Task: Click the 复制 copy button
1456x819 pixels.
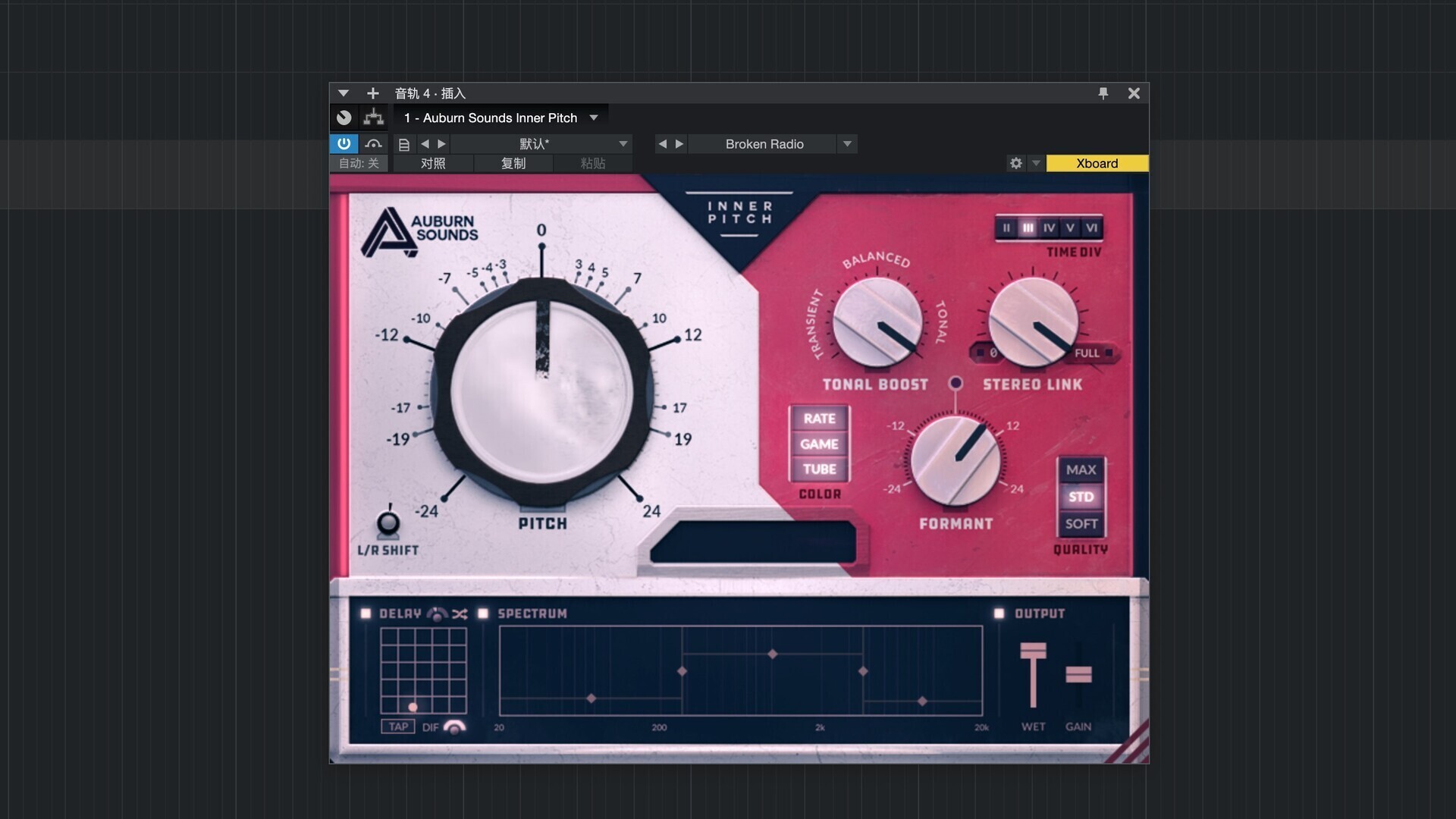Action: (513, 163)
